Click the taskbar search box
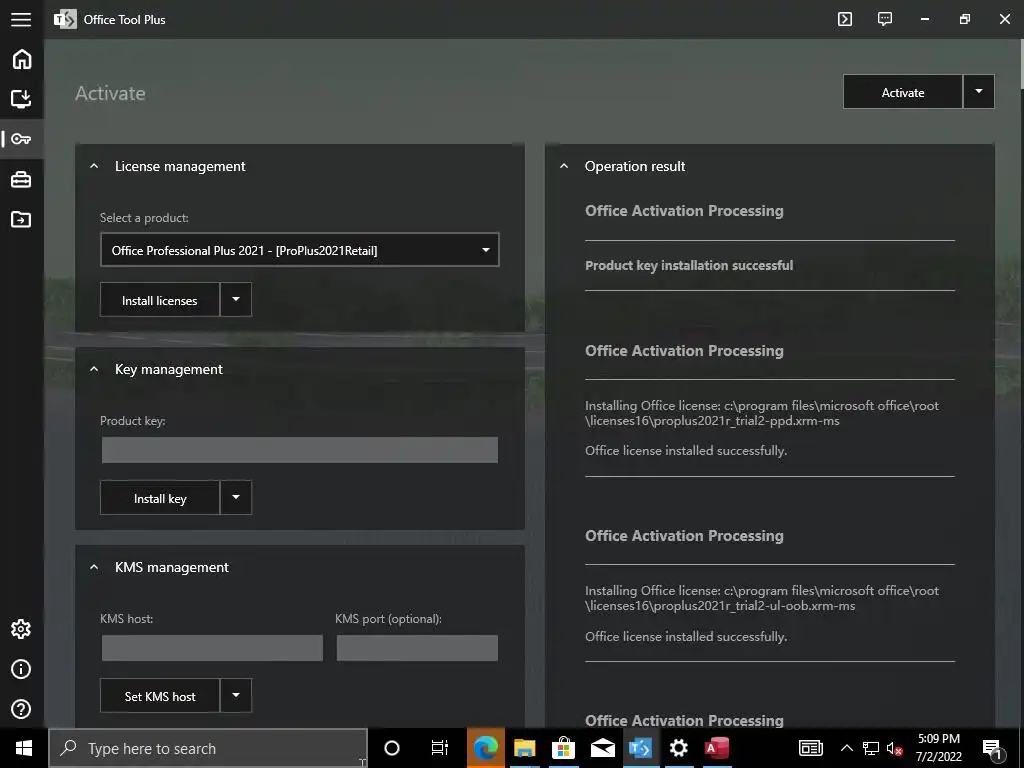Viewport: 1024px width, 768px height. [208, 748]
